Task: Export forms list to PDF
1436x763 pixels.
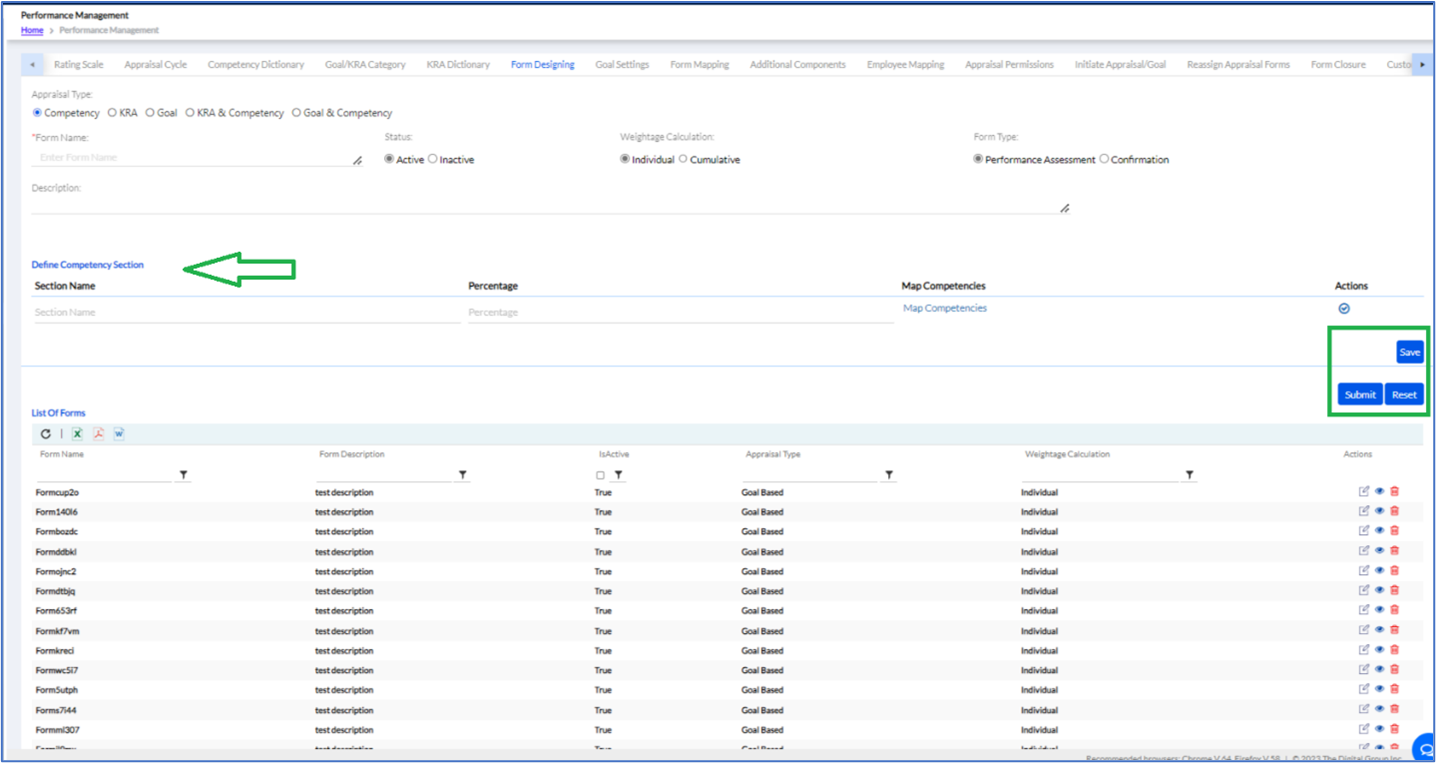Action: point(99,434)
